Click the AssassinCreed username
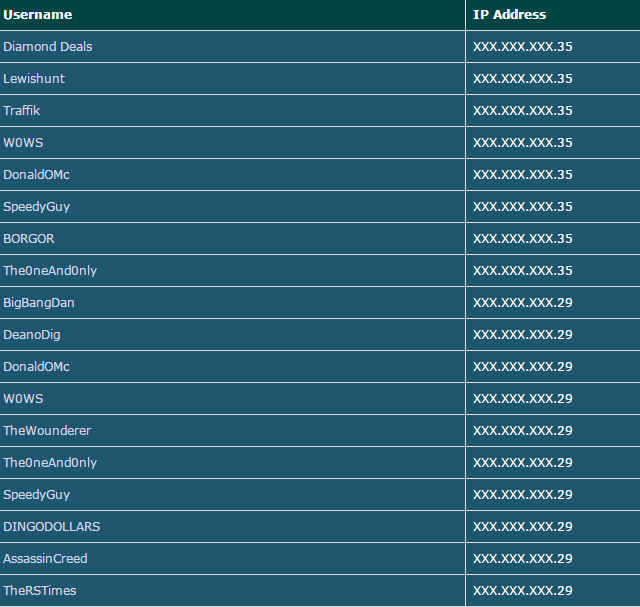This screenshot has width=640, height=607. 45,558
